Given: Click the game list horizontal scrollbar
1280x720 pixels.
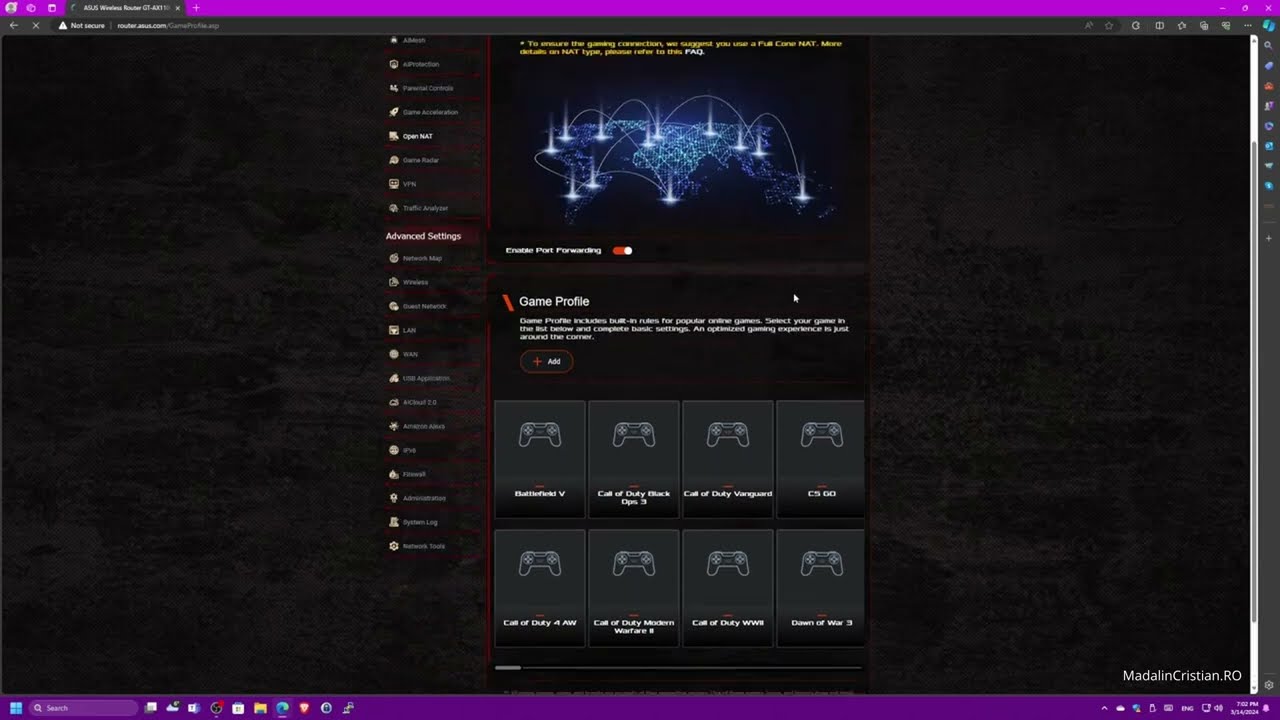Looking at the screenshot, I should 508,667.
